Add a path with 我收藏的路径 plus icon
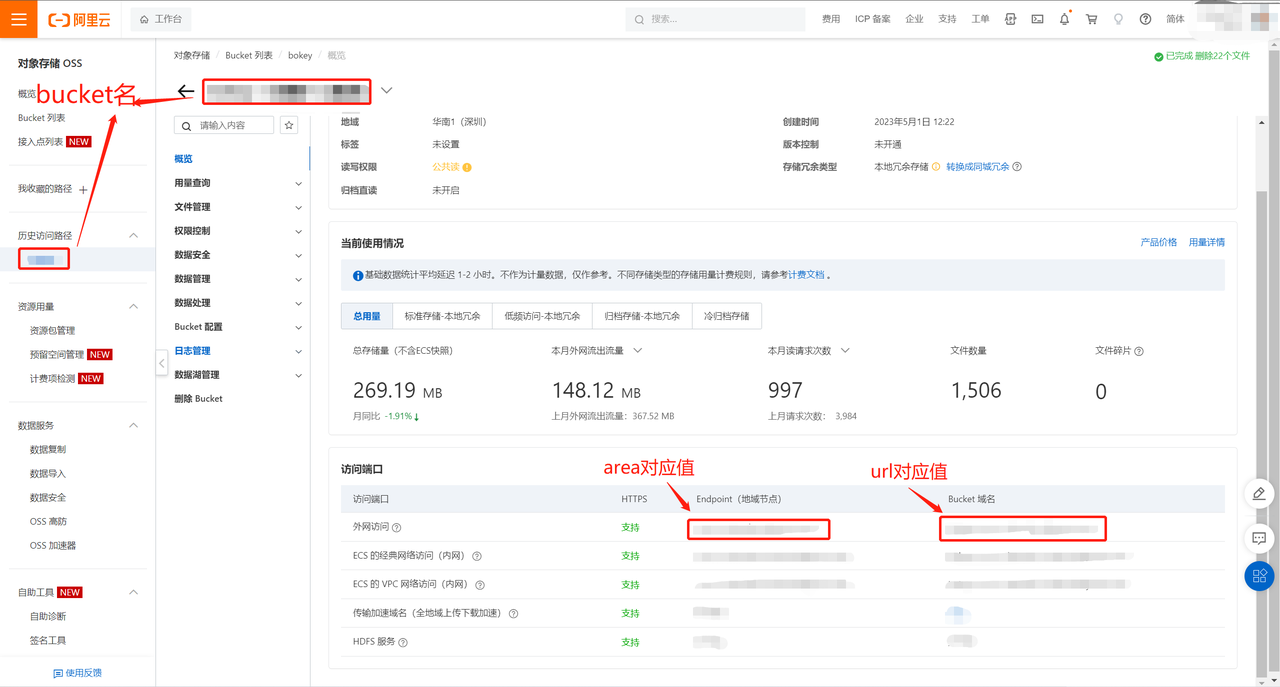Image resolution: width=1280 pixels, height=687 pixels. tap(83, 190)
